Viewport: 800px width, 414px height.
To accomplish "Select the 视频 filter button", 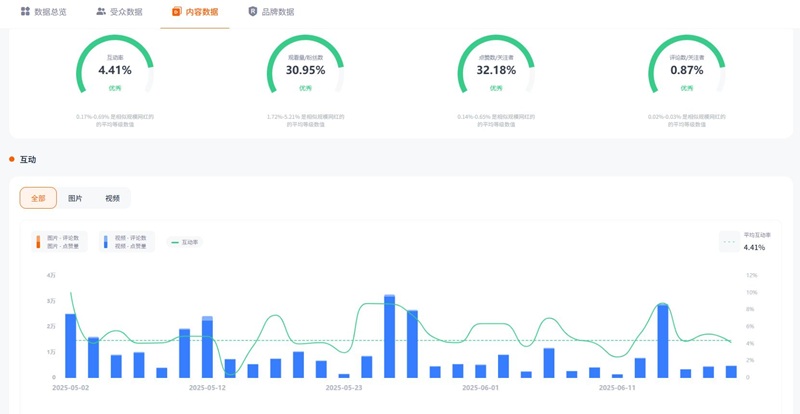I will (112, 198).
